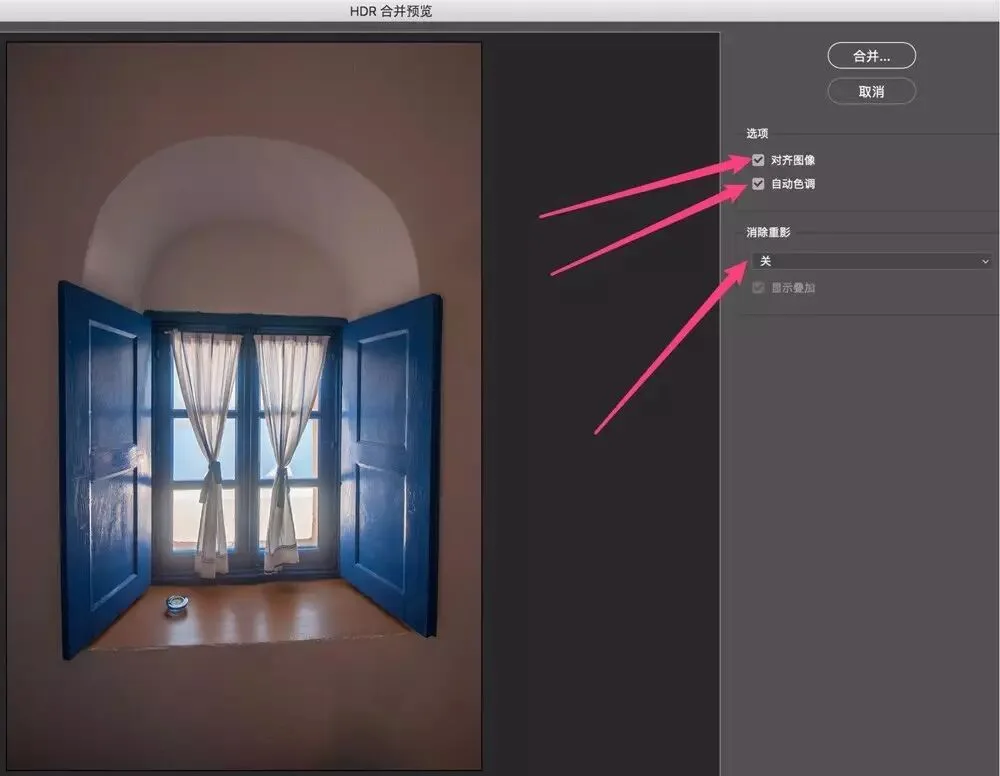This screenshot has height=776, width=1000.
Task: Click the 消除重影 section heading
Action: [x=768, y=232]
